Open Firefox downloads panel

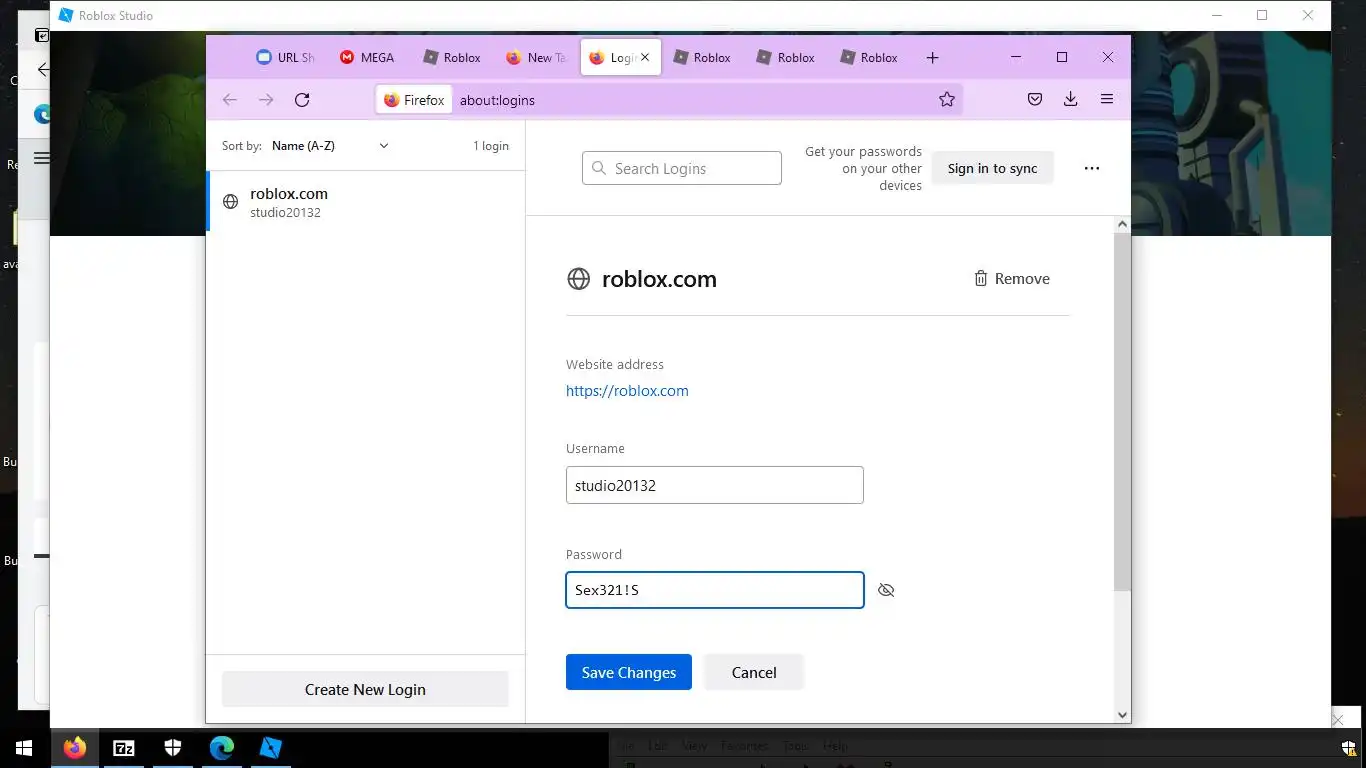tap(1070, 99)
